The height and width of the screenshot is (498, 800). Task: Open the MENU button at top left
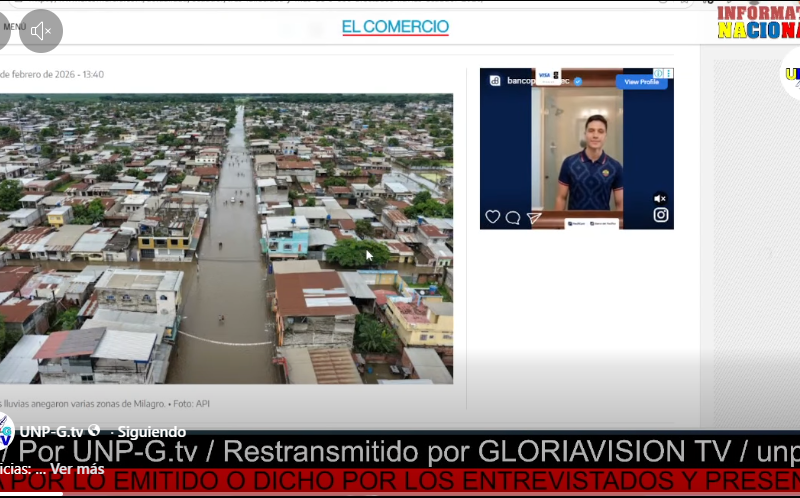pyautogui.click(x=12, y=27)
